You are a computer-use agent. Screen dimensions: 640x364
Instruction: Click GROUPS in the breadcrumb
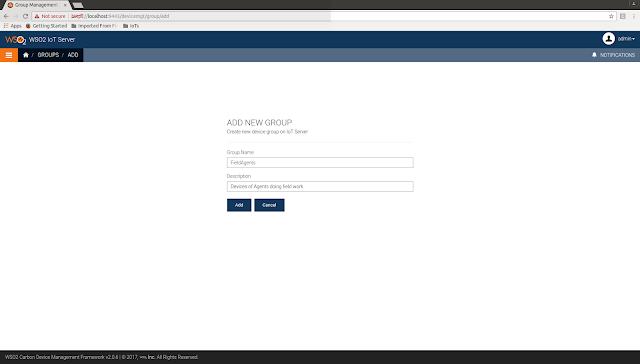(48, 55)
